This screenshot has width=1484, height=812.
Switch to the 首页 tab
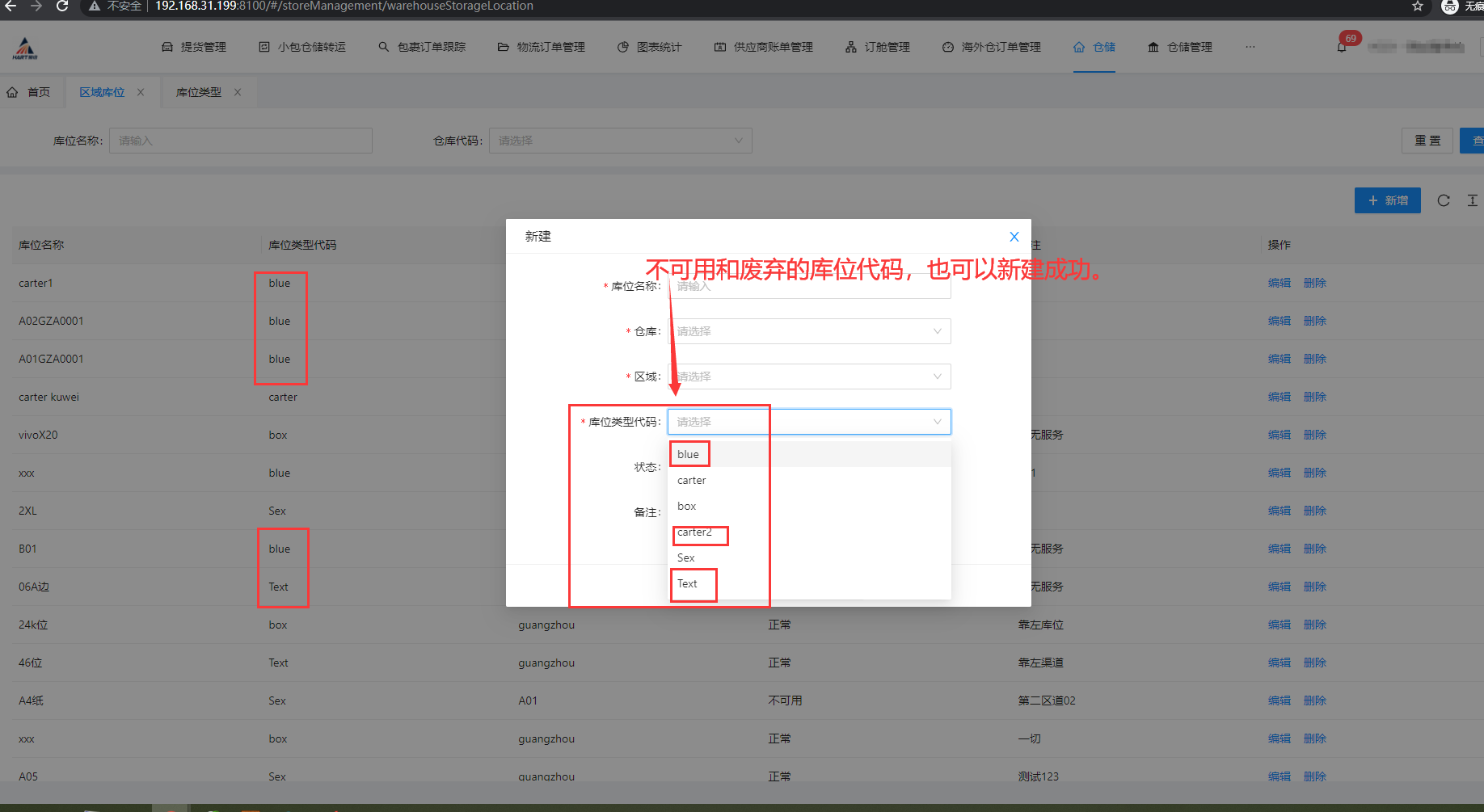coord(29,92)
